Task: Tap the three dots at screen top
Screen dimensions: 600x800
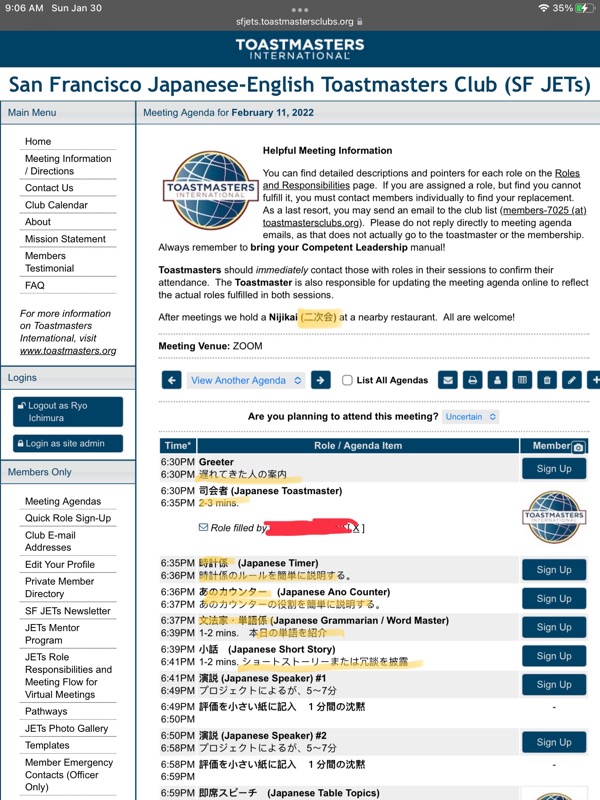Action: point(299,10)
